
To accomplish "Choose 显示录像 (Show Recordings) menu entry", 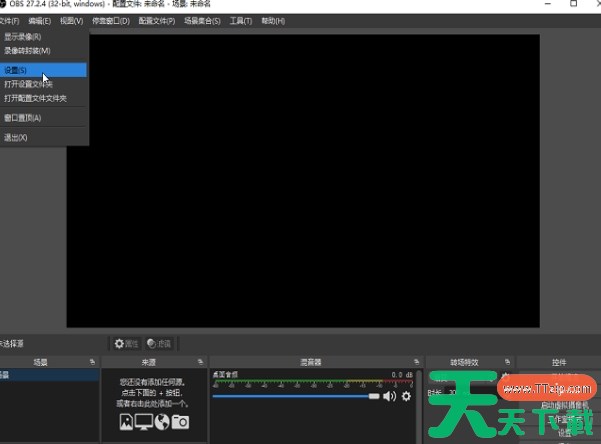I will click(23, 37).
